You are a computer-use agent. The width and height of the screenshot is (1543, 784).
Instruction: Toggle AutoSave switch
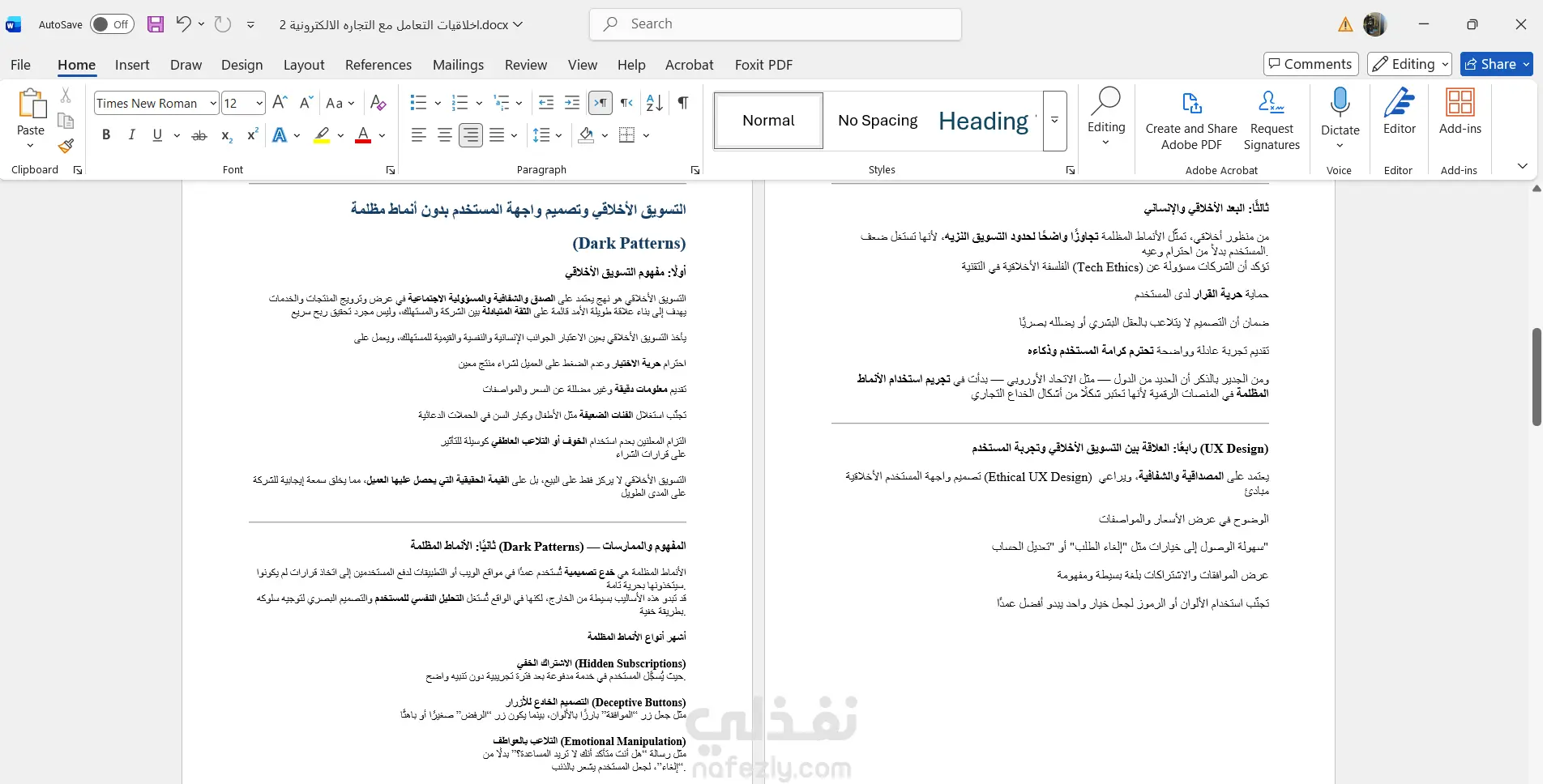[112, 24]
